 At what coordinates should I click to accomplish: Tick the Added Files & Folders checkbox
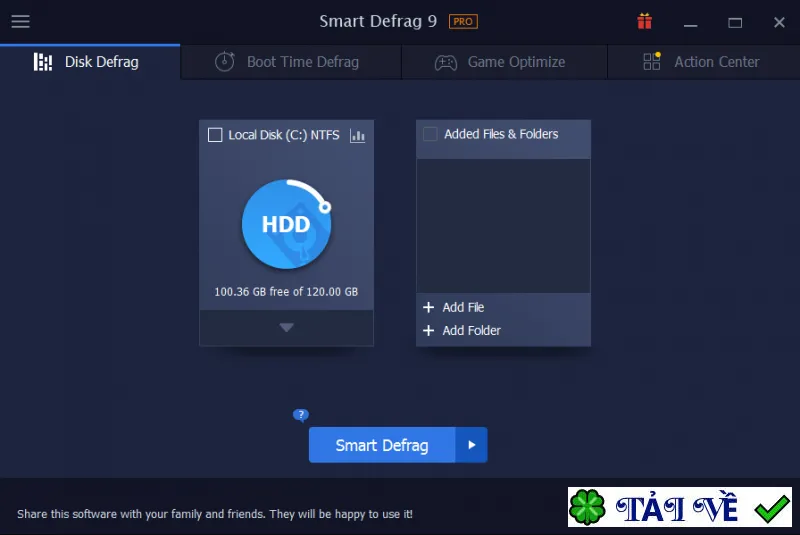pyautogui.click(x=430, y=134)
